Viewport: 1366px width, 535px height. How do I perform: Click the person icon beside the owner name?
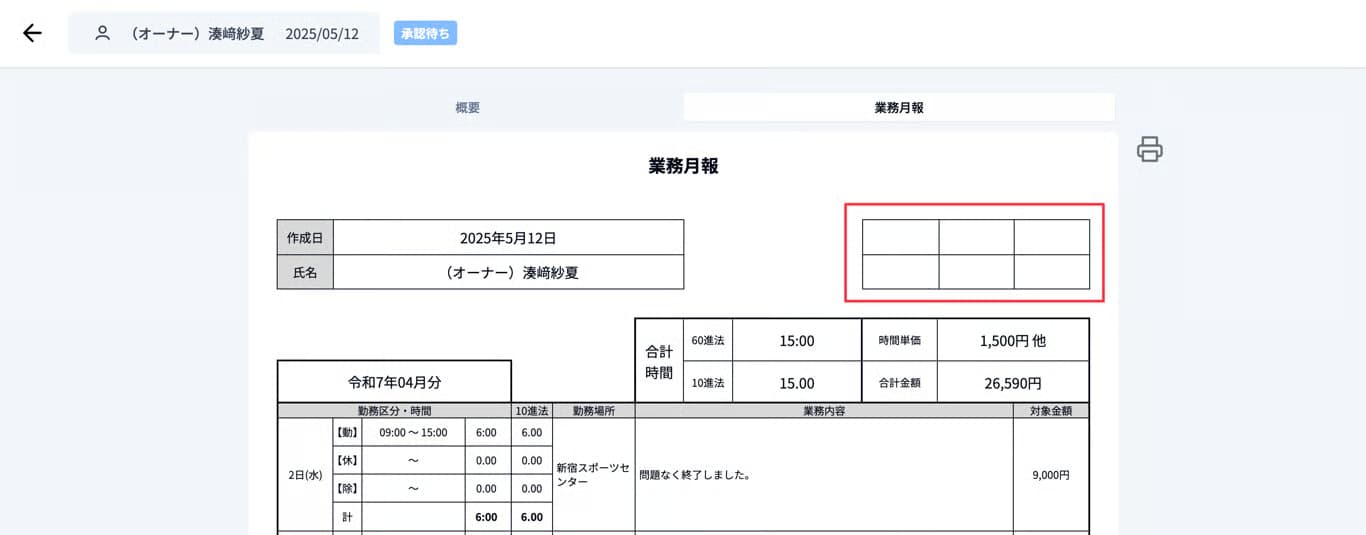[x=102, y=33]
